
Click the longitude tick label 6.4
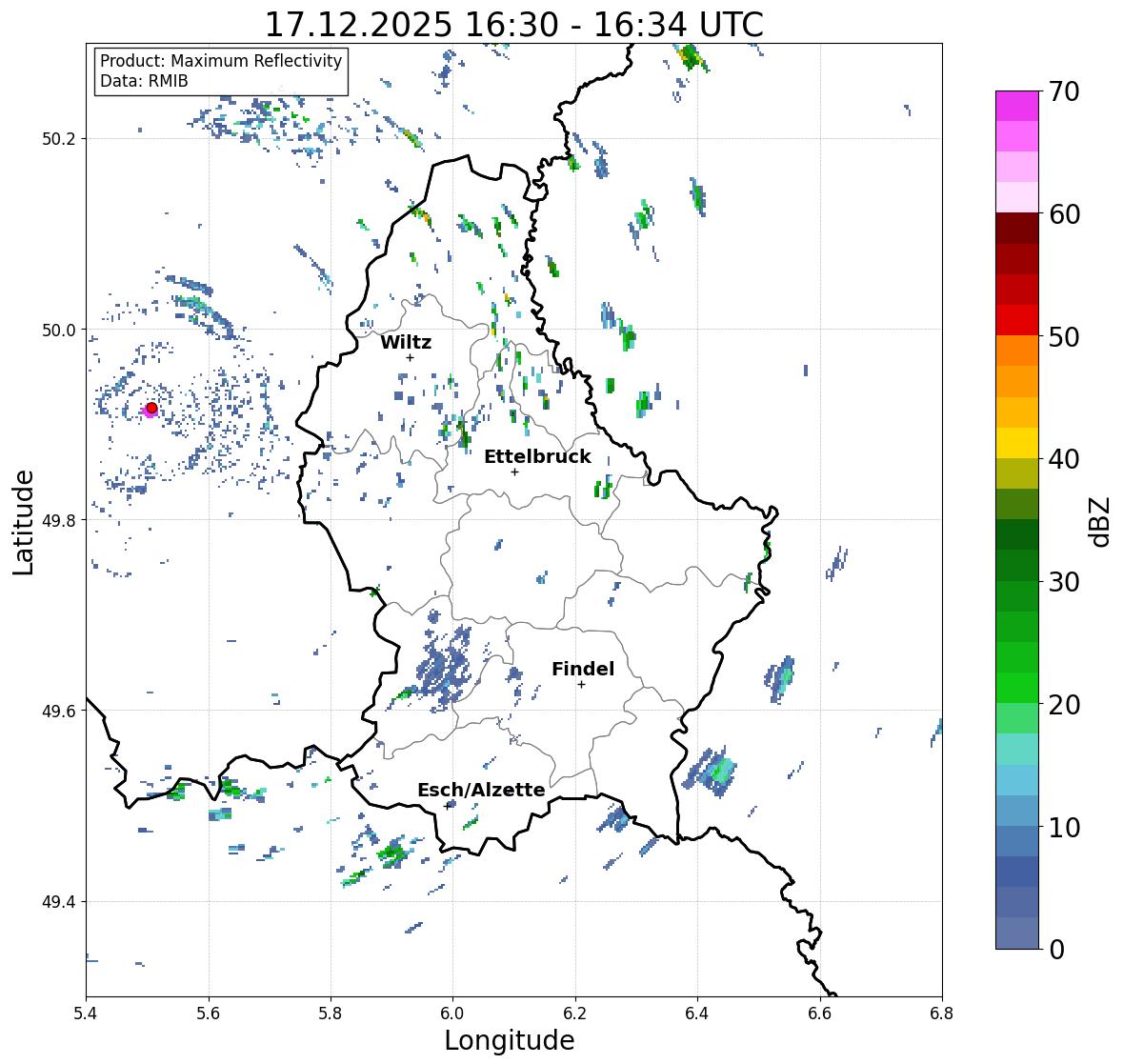(697, 1013)
